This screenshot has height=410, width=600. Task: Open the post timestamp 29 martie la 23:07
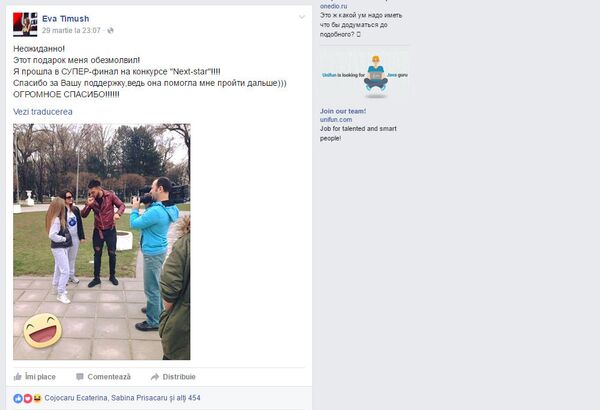coord(71,31)
